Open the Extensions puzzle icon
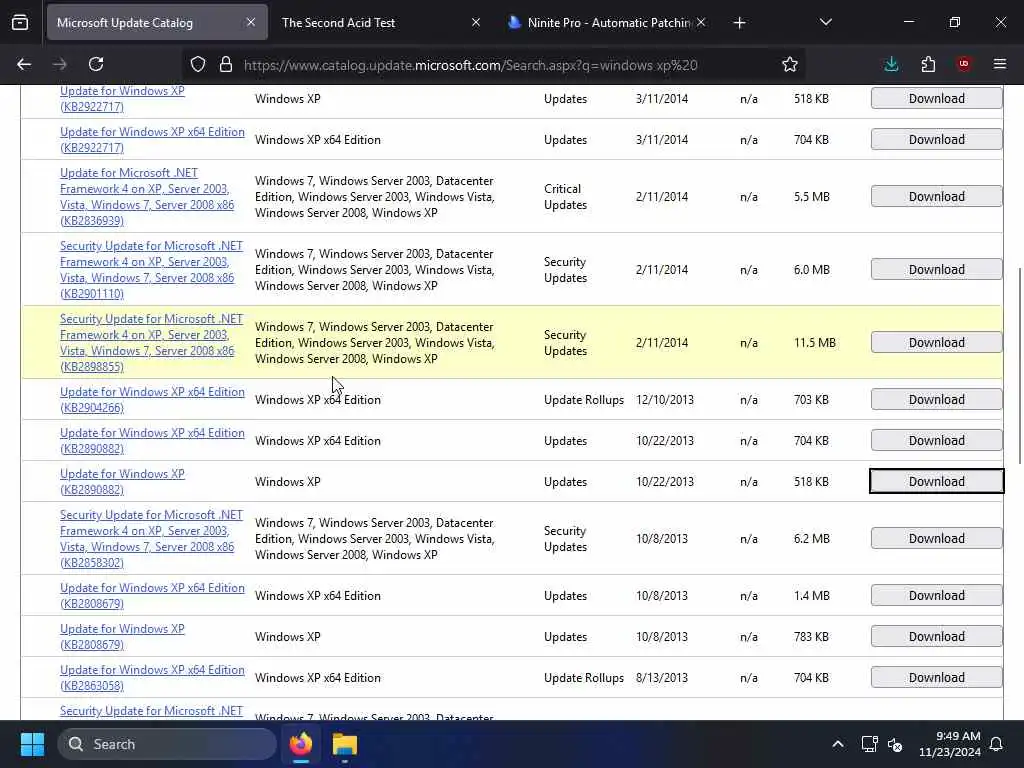This screenshot has width=1024, height=768. 928,64
